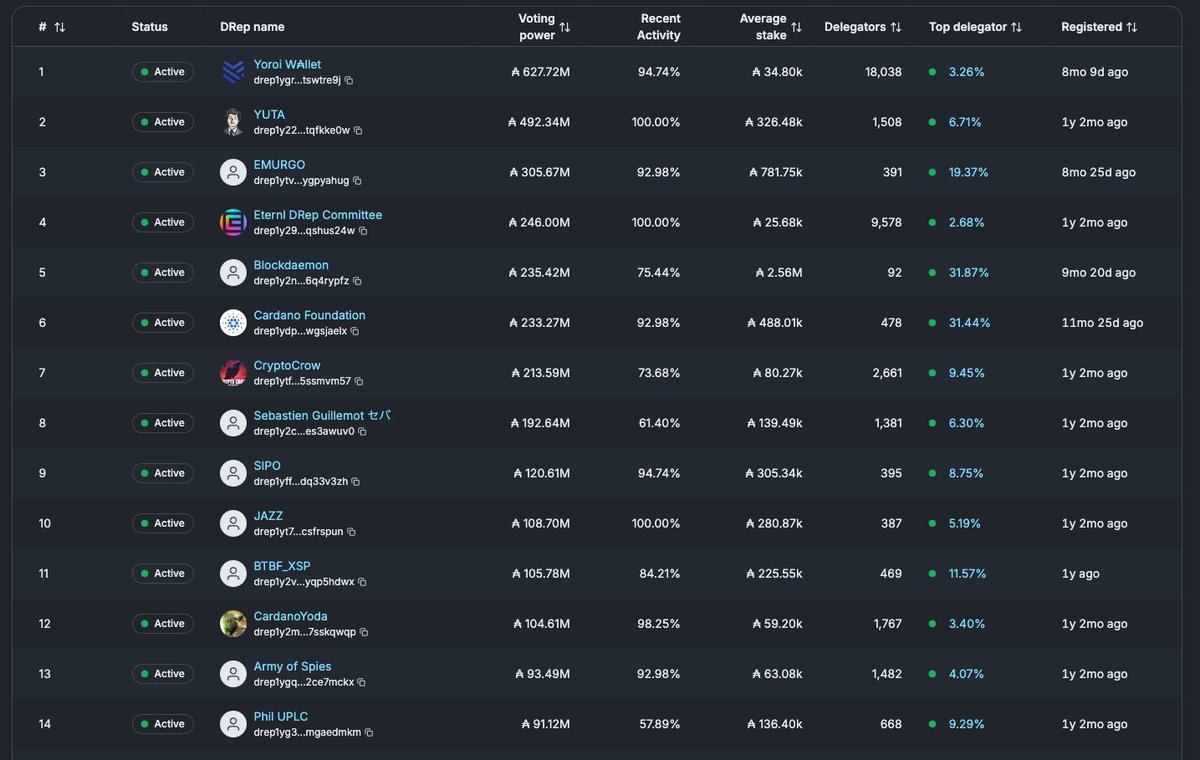The width and height of the screenshot is (1200, 760).
Task: Open top delegator 19.37% link
Action: (968, 172)
